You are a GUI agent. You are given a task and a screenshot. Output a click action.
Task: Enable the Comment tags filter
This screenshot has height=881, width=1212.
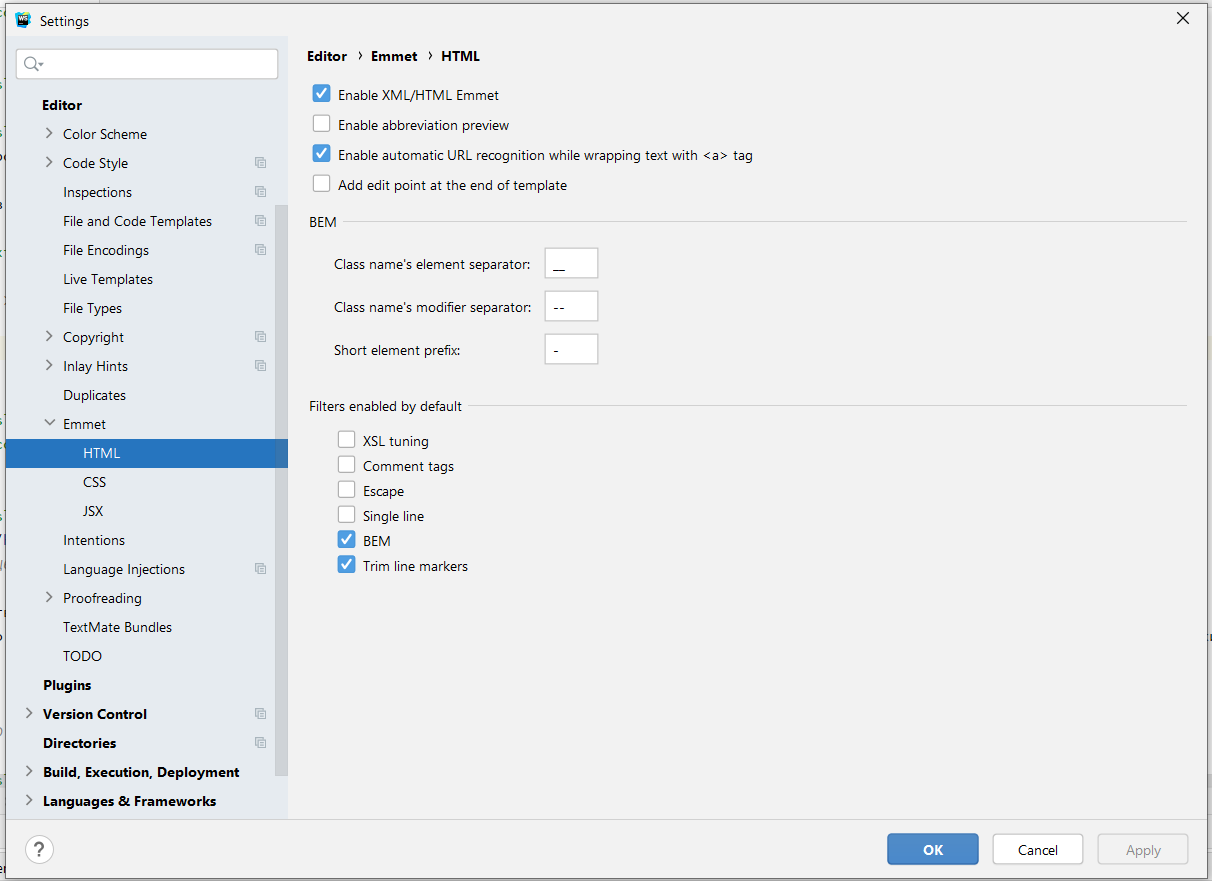point(346,465)
